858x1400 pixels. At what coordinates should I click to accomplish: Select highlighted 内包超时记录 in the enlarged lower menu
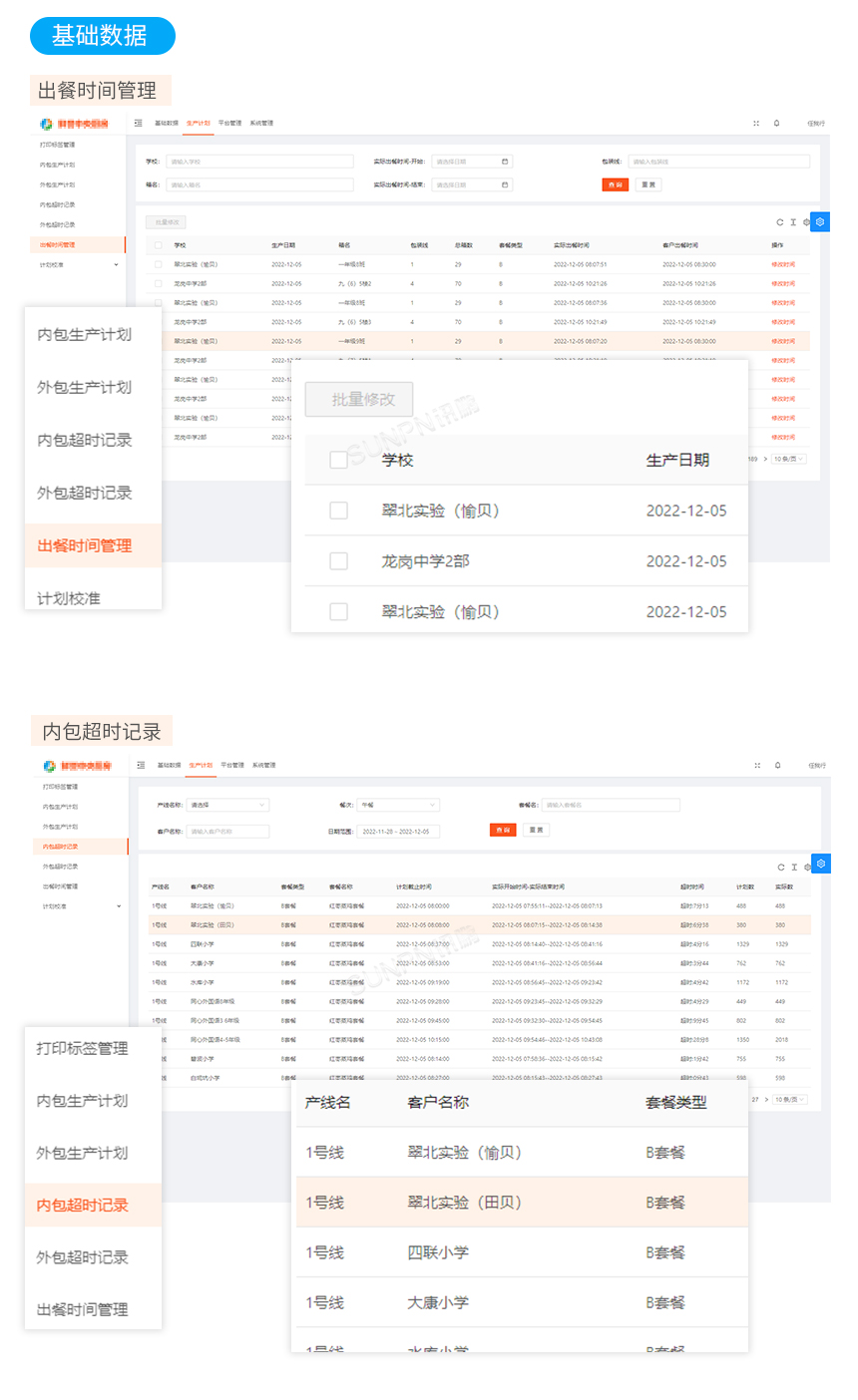point(93,1205)
